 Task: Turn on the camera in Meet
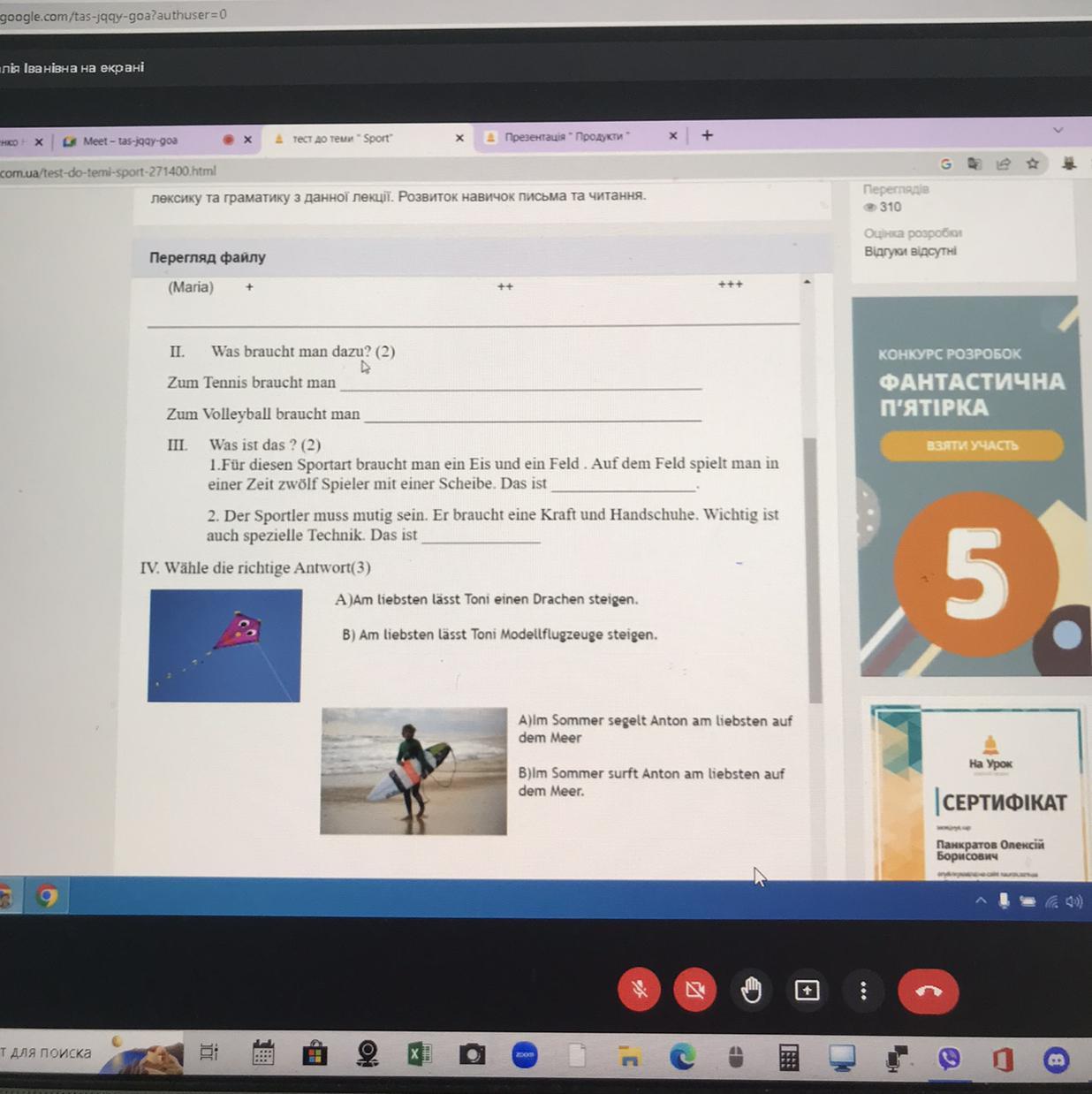[x=695, y=990]
